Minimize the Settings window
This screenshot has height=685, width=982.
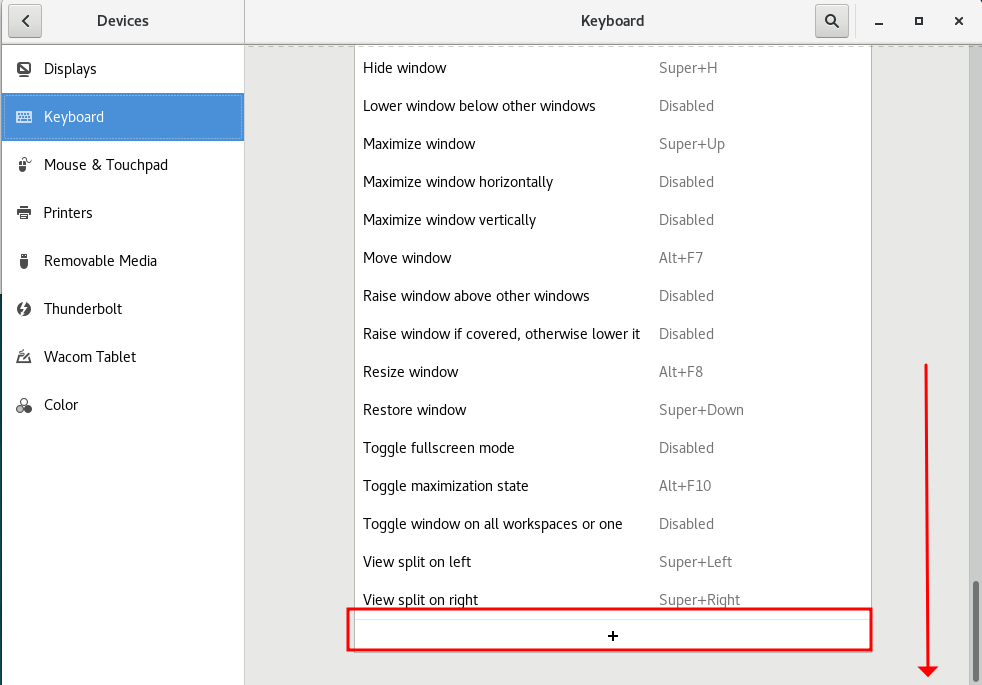coord(879,21)
